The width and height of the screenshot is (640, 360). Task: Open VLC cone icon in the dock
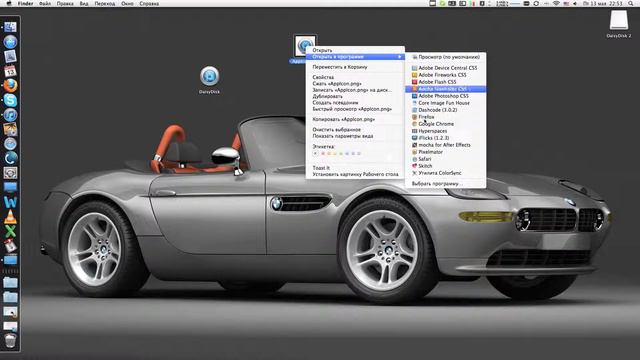tap(10, 217)
